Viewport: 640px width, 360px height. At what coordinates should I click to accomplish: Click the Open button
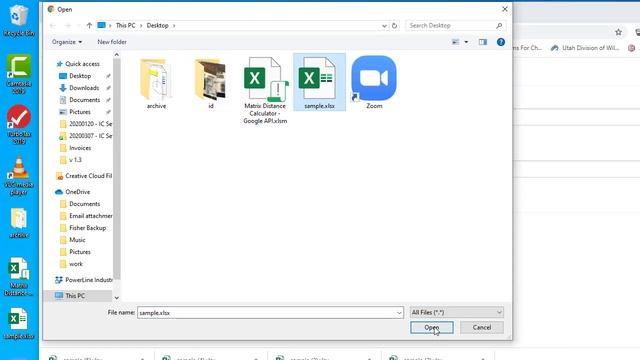(x=431, y=327)
